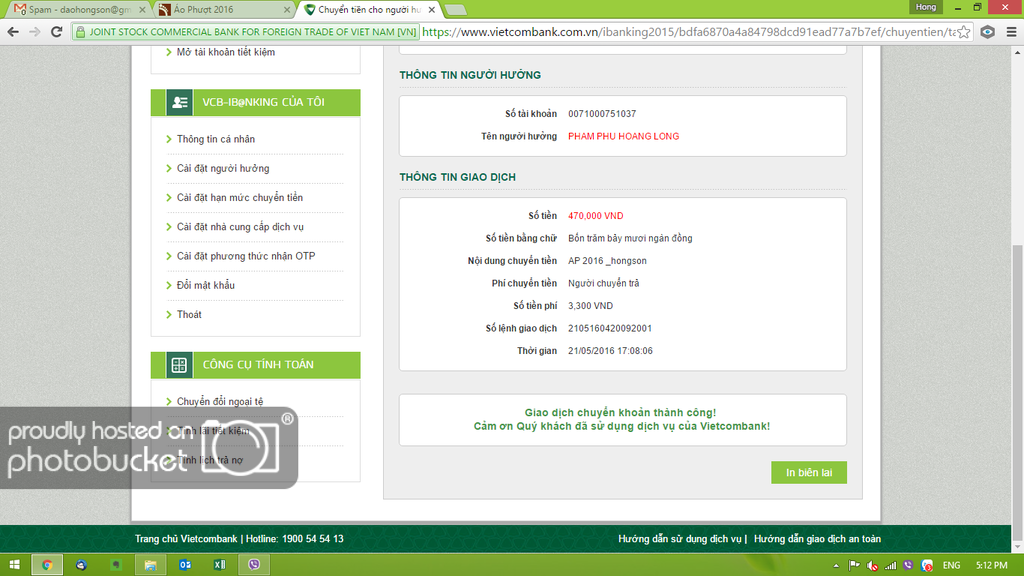Click account number 0071000751037

[x=601, y=114]
